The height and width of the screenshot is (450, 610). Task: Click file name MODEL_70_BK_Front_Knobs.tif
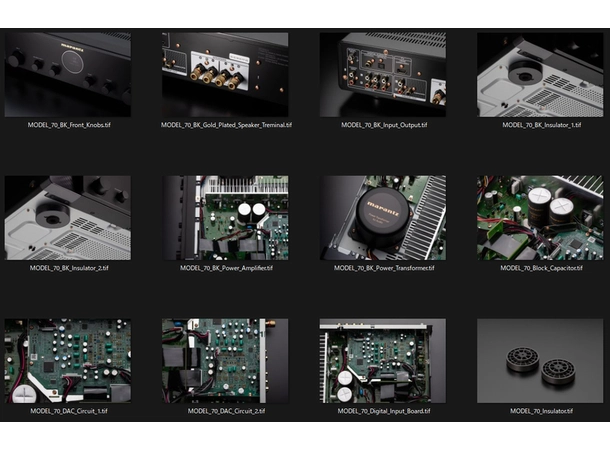pyautogui.click(x=69, y=125)
